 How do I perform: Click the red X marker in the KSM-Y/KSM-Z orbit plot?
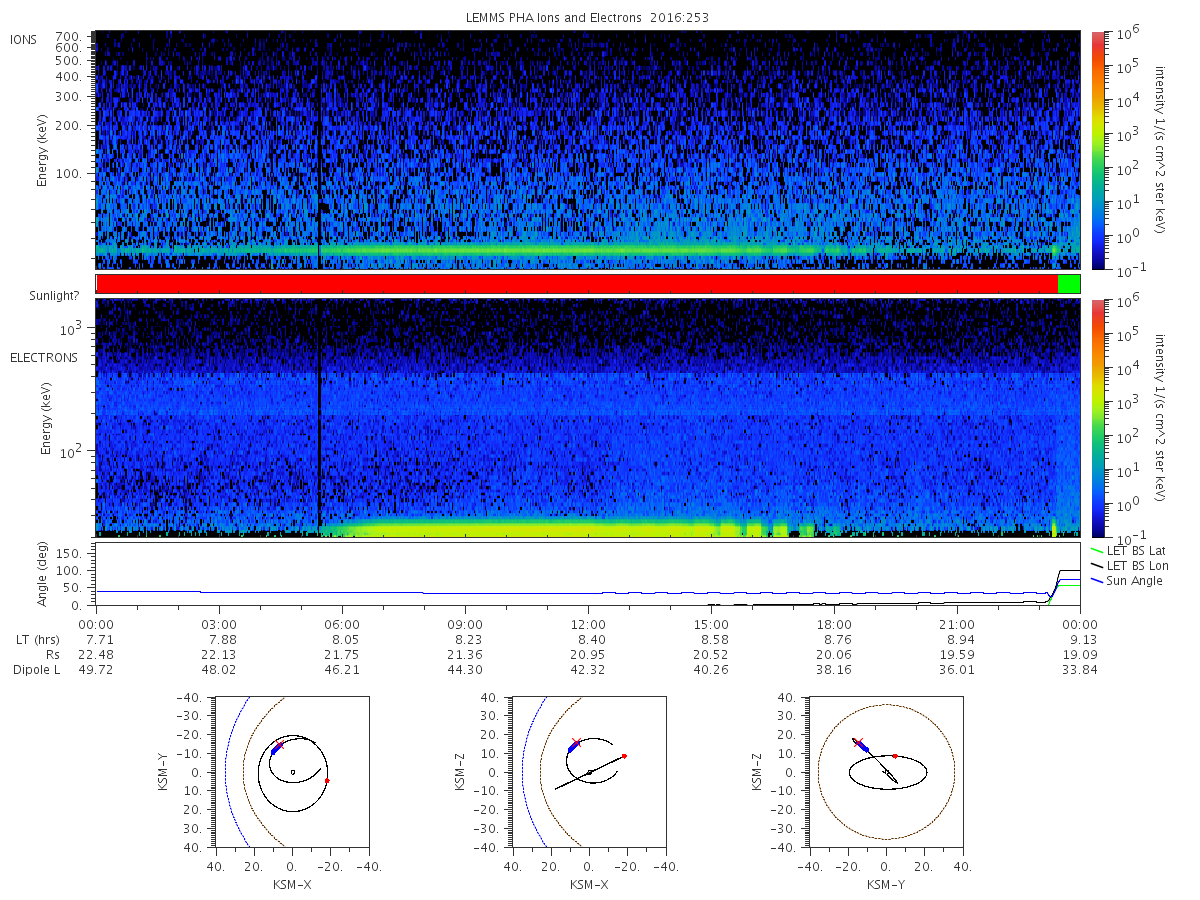(857, 743)
